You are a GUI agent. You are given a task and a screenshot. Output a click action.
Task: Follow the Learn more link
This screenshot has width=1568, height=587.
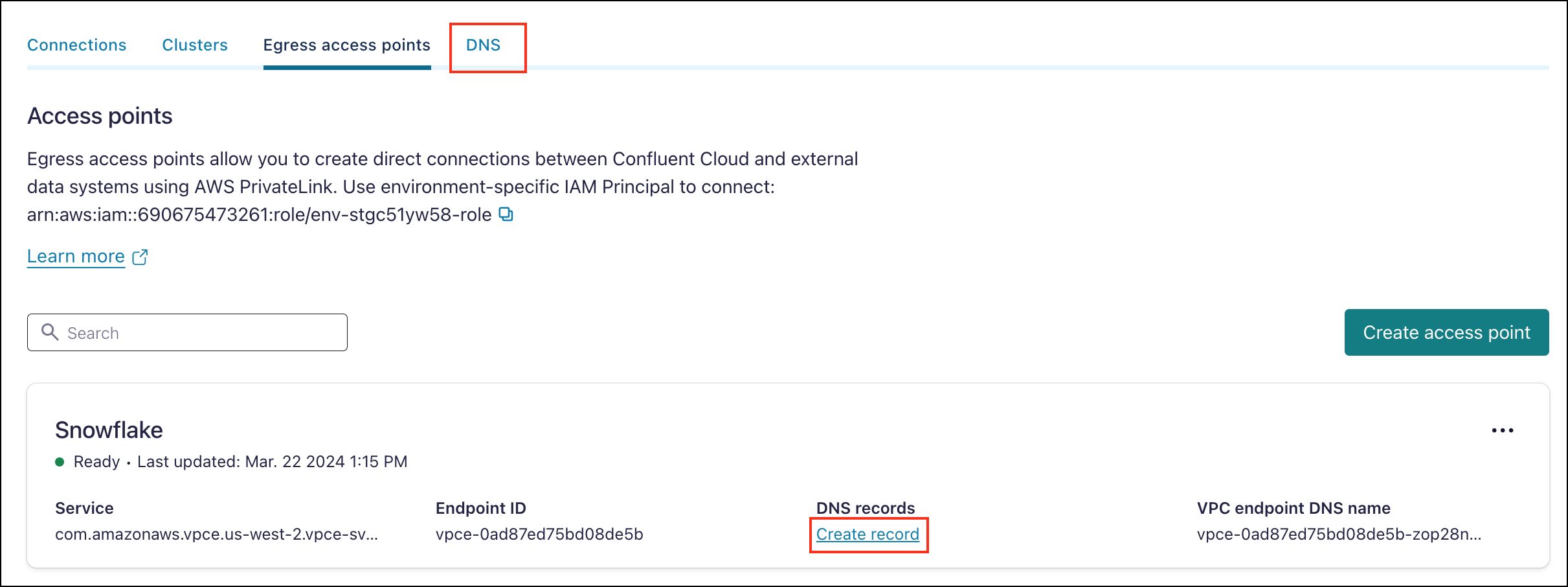coord(76,256)
